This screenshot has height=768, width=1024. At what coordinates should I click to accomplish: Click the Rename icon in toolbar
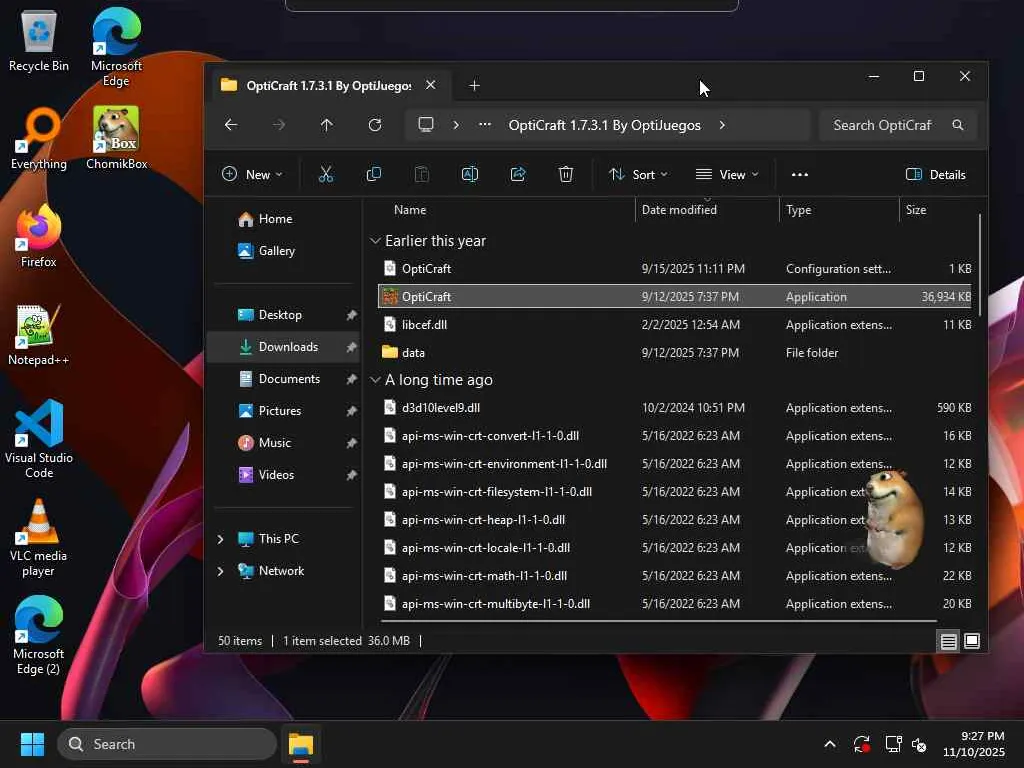pos(470,174)
